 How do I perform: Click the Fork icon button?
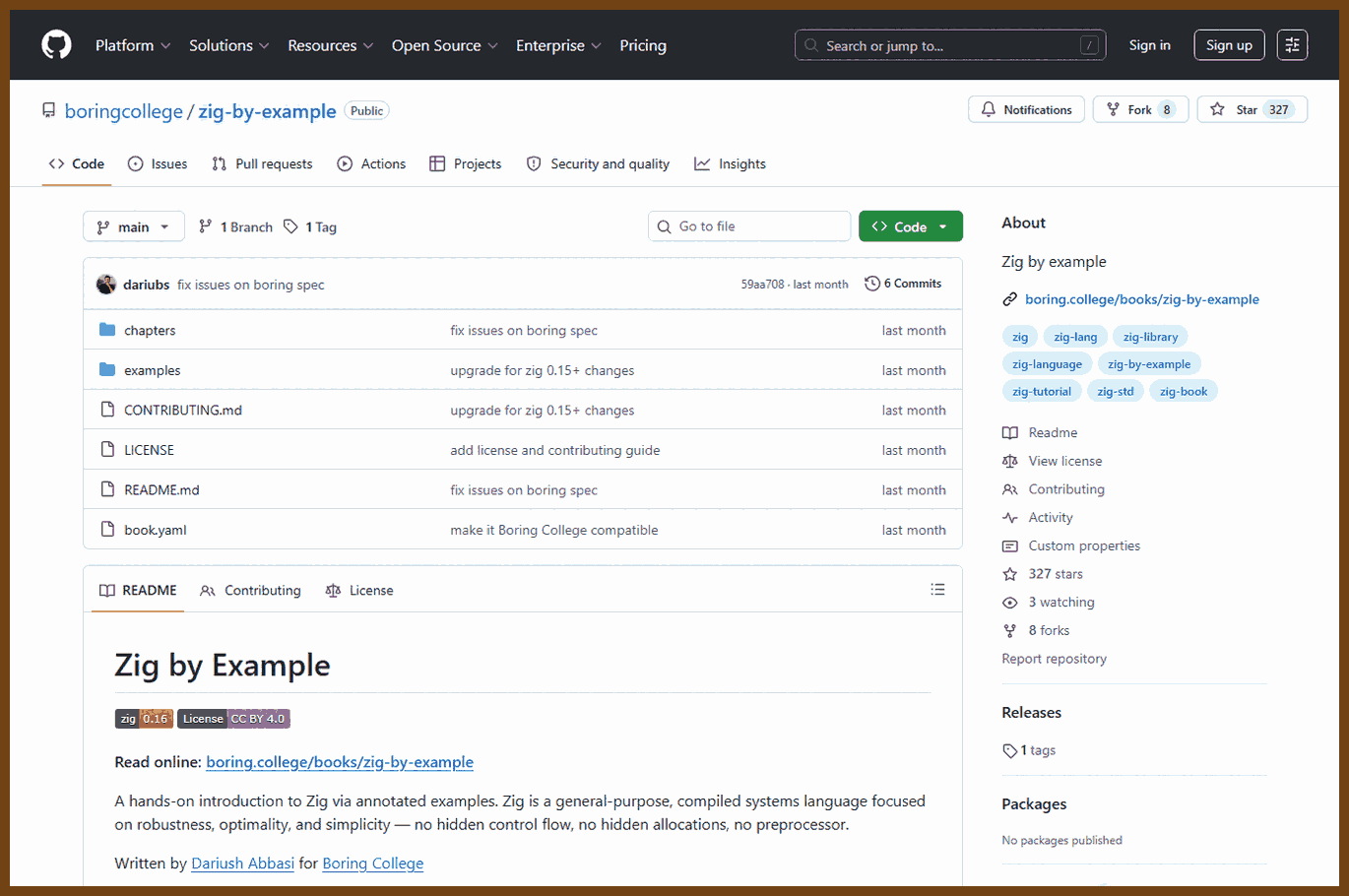[x=1141, y=109]
